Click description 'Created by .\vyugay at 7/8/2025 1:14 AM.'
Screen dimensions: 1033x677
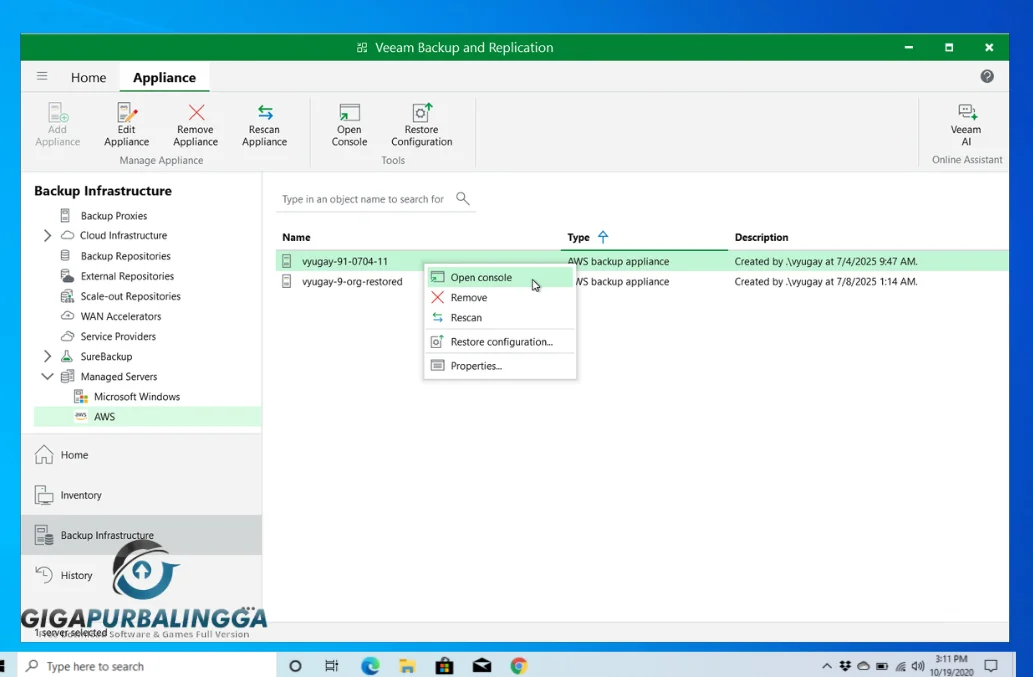pos(825,282)
